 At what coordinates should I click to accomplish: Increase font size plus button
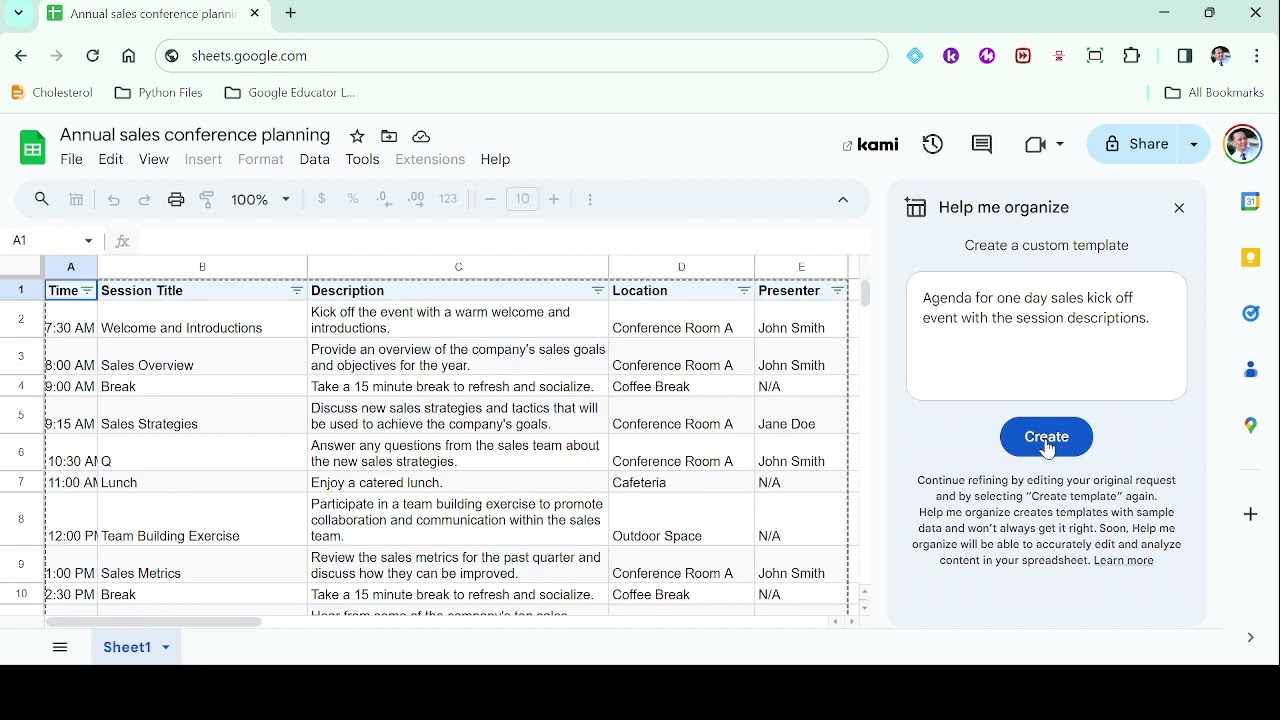tap(554, 199)
